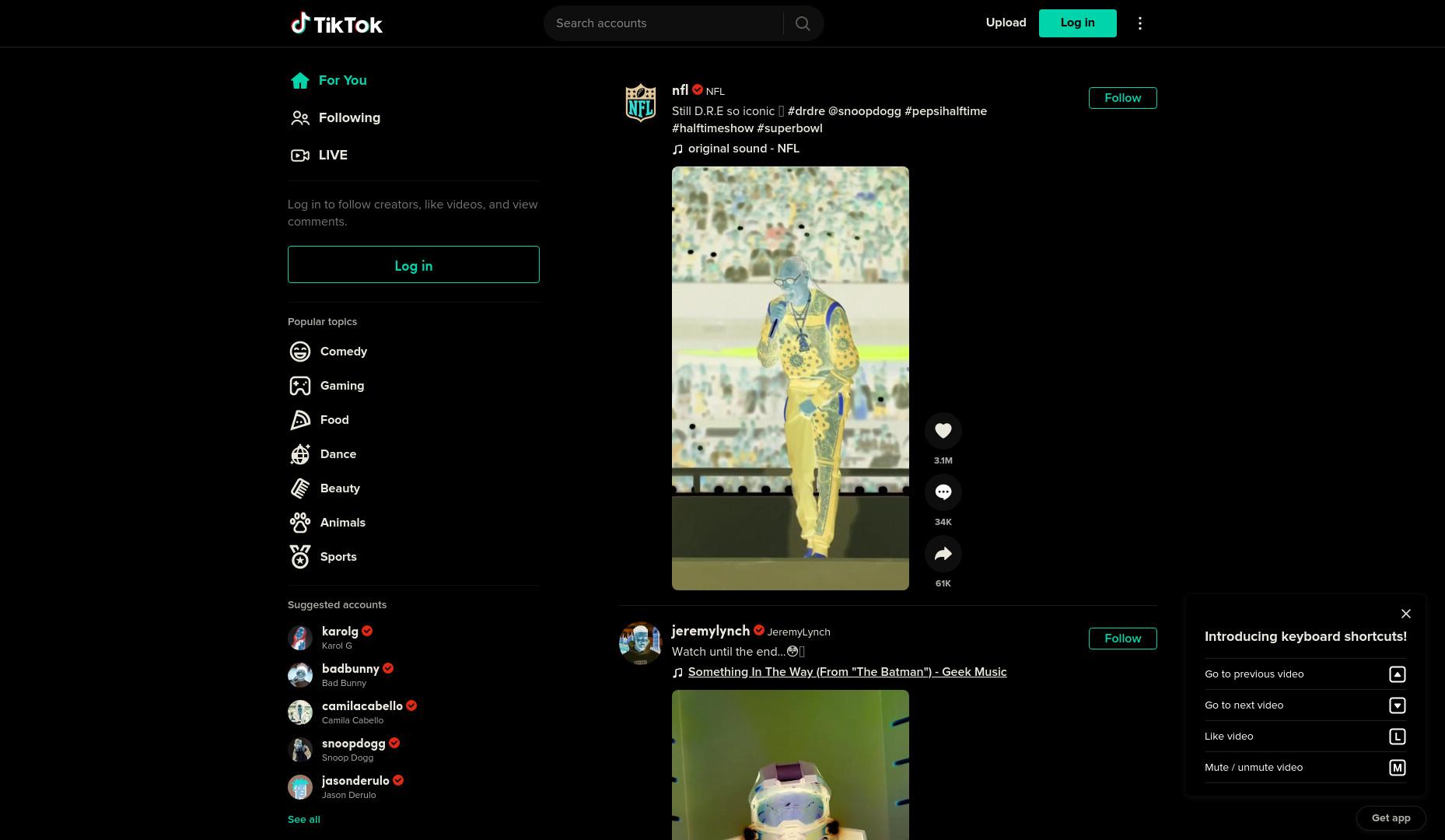Click the search magnifier icon

point(803,23)
